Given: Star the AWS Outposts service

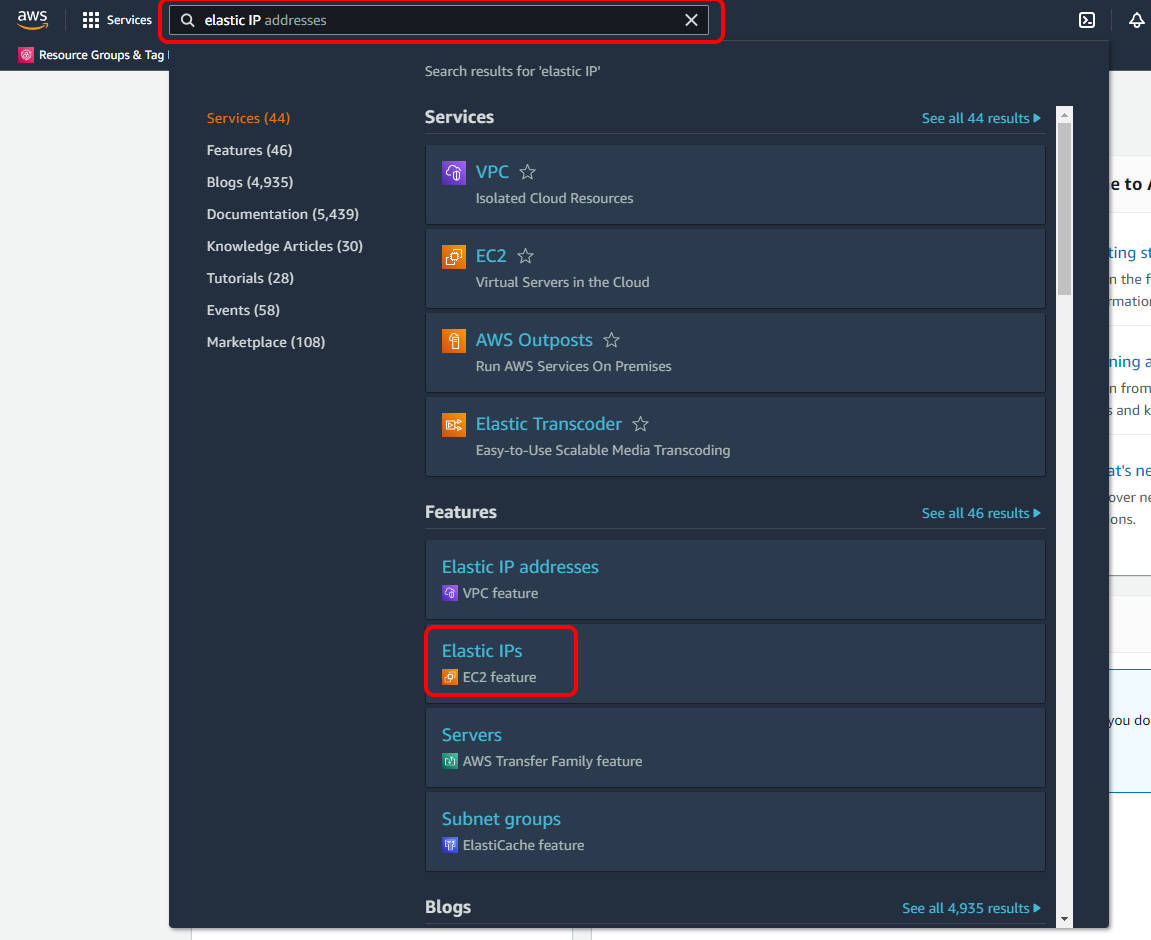Looking at the screenshot, I should coord(611,340).
